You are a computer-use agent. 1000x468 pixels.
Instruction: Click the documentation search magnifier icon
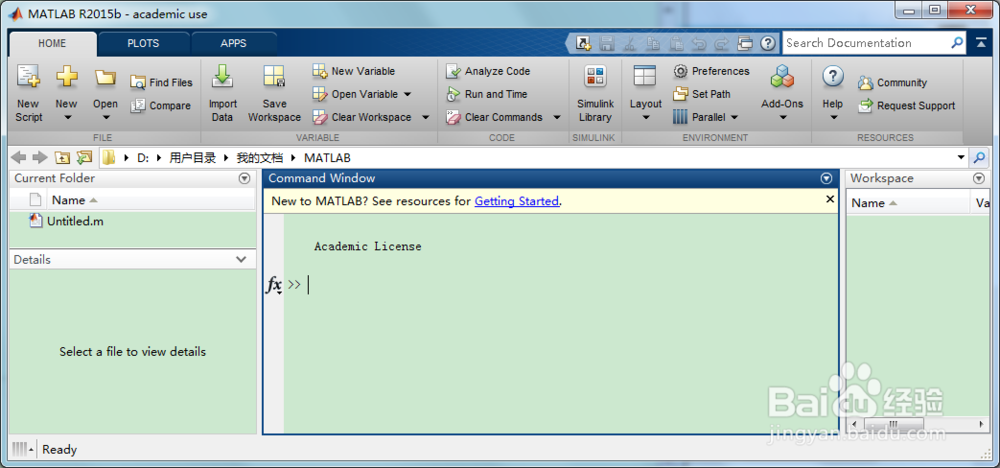tap(957, 43)
